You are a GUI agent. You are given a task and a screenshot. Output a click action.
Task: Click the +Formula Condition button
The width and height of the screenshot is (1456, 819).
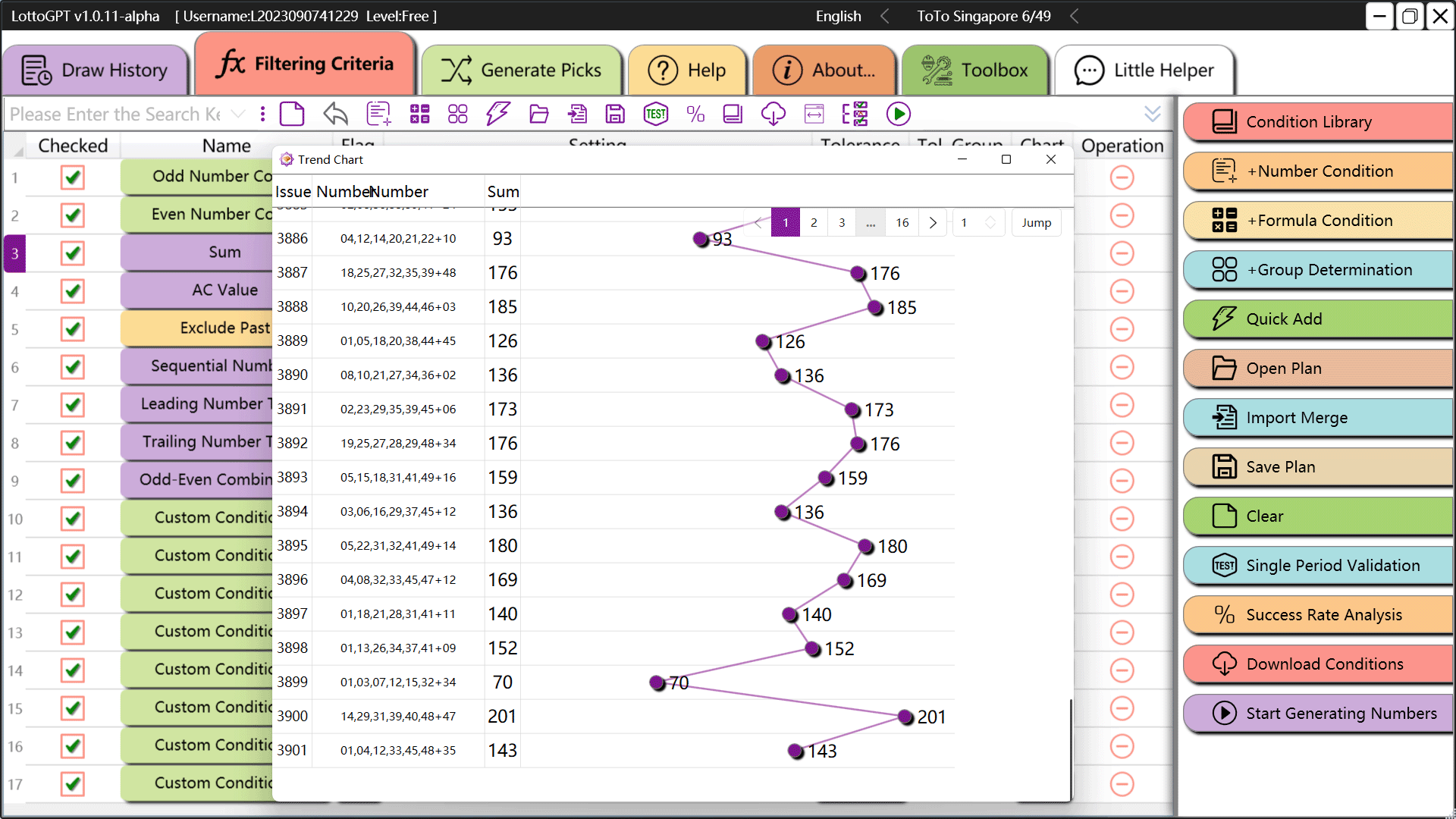(x=1318, y=221)
